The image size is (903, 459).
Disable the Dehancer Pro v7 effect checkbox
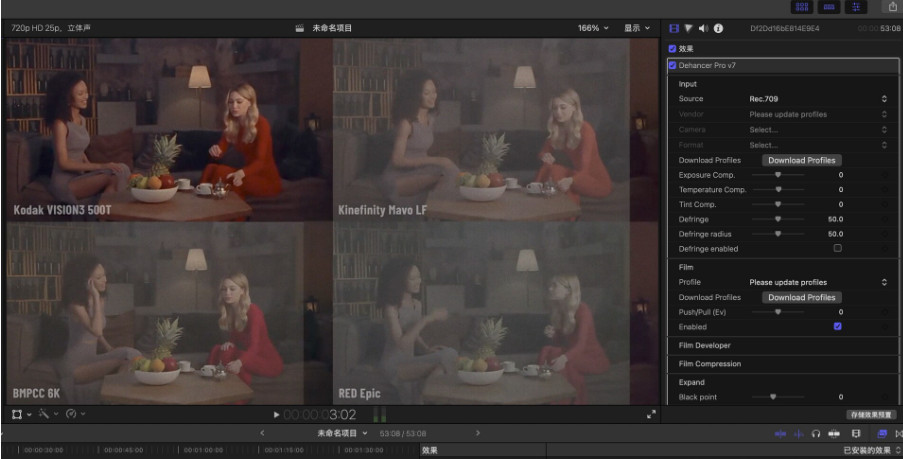click(672, 65)
